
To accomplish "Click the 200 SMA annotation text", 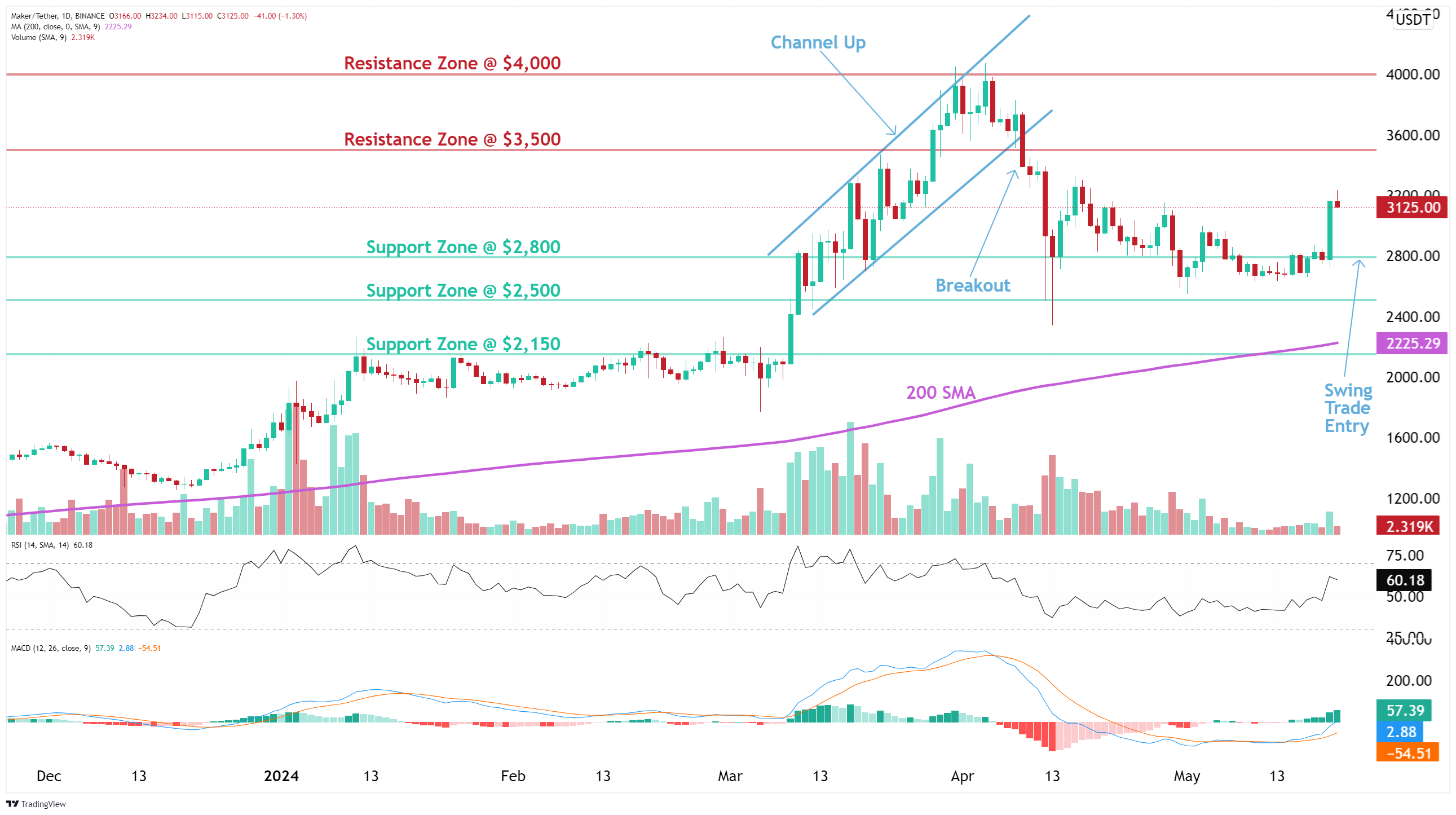I will click(x=941, y=392).
